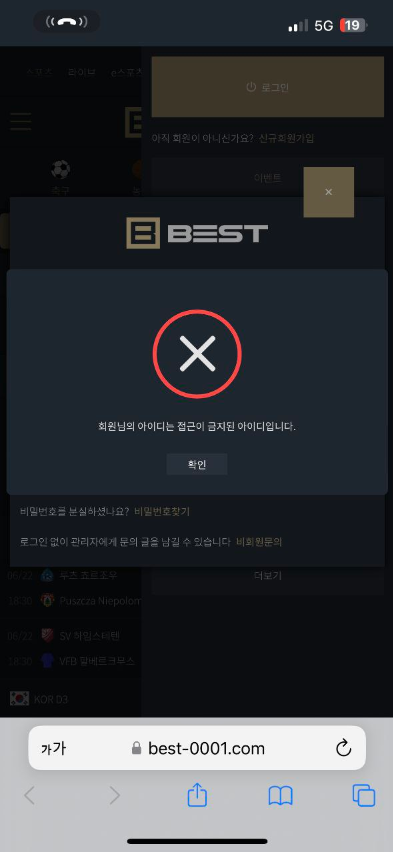
Task: Close the login panel with X button
Action: click(x=328, y=192)
